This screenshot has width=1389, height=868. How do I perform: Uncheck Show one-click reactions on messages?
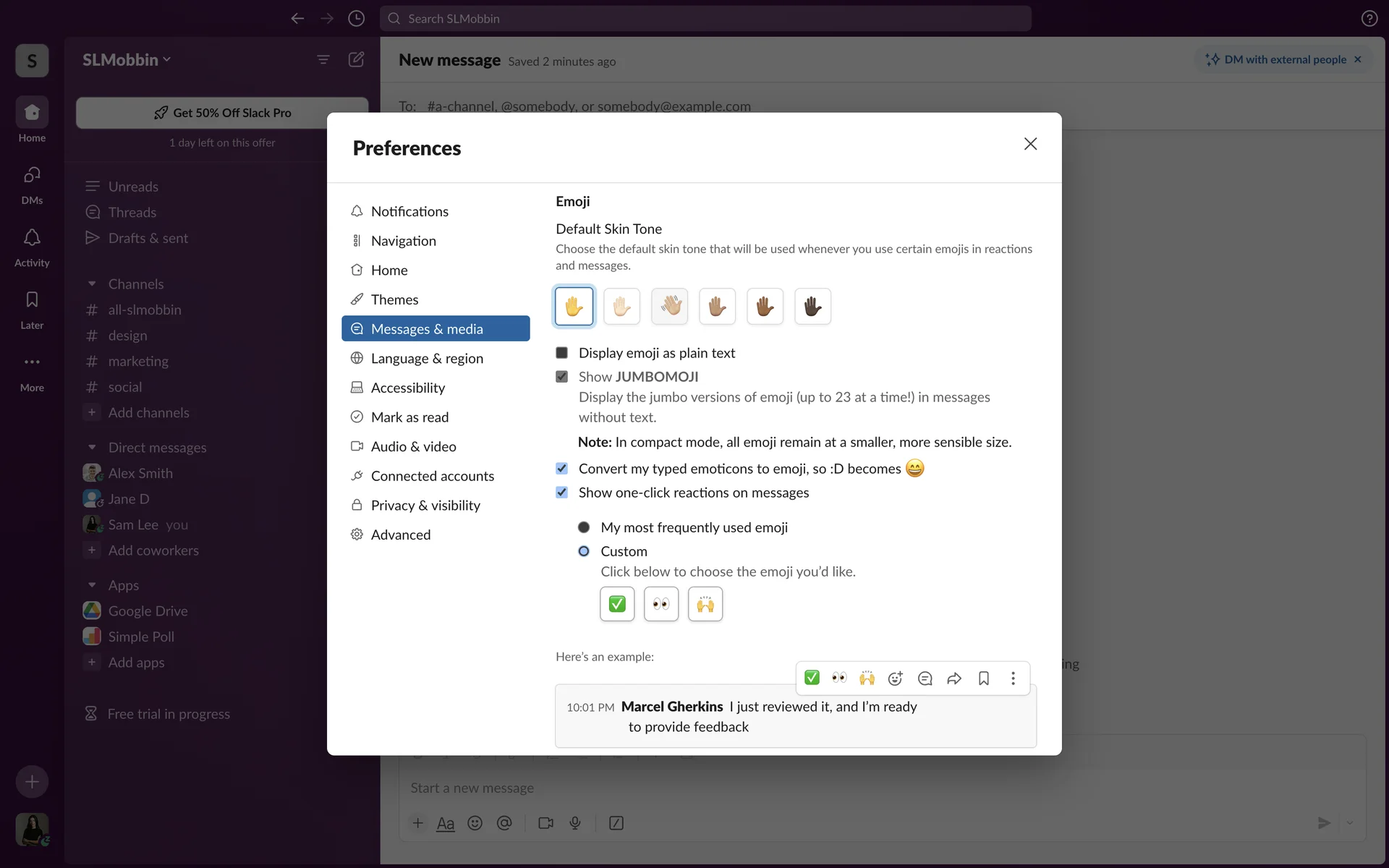562,493
